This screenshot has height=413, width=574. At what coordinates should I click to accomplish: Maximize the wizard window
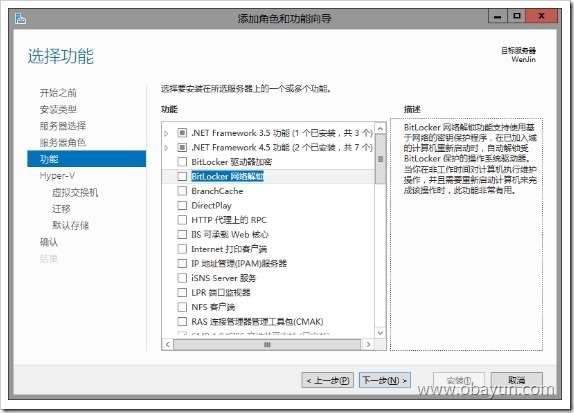[517, 16]
